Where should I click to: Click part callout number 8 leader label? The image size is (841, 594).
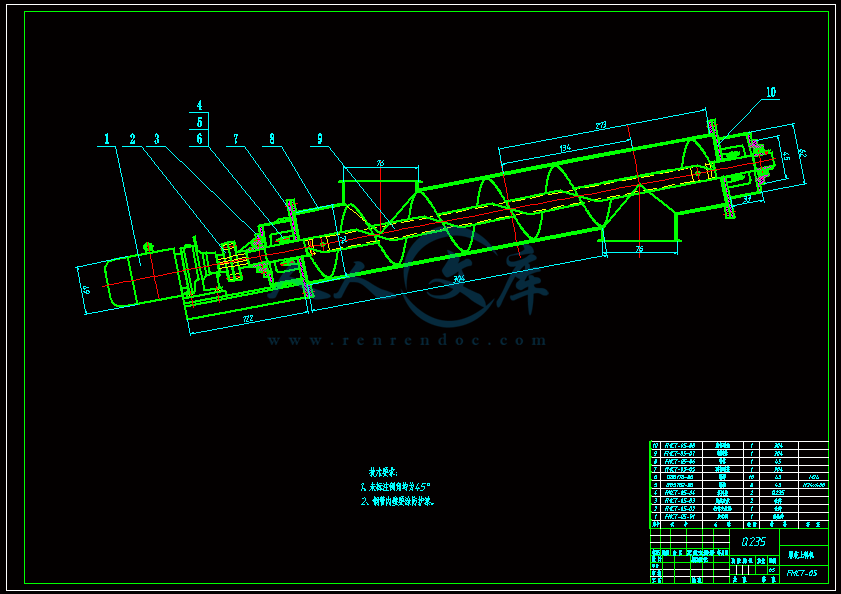coord(272,139)
